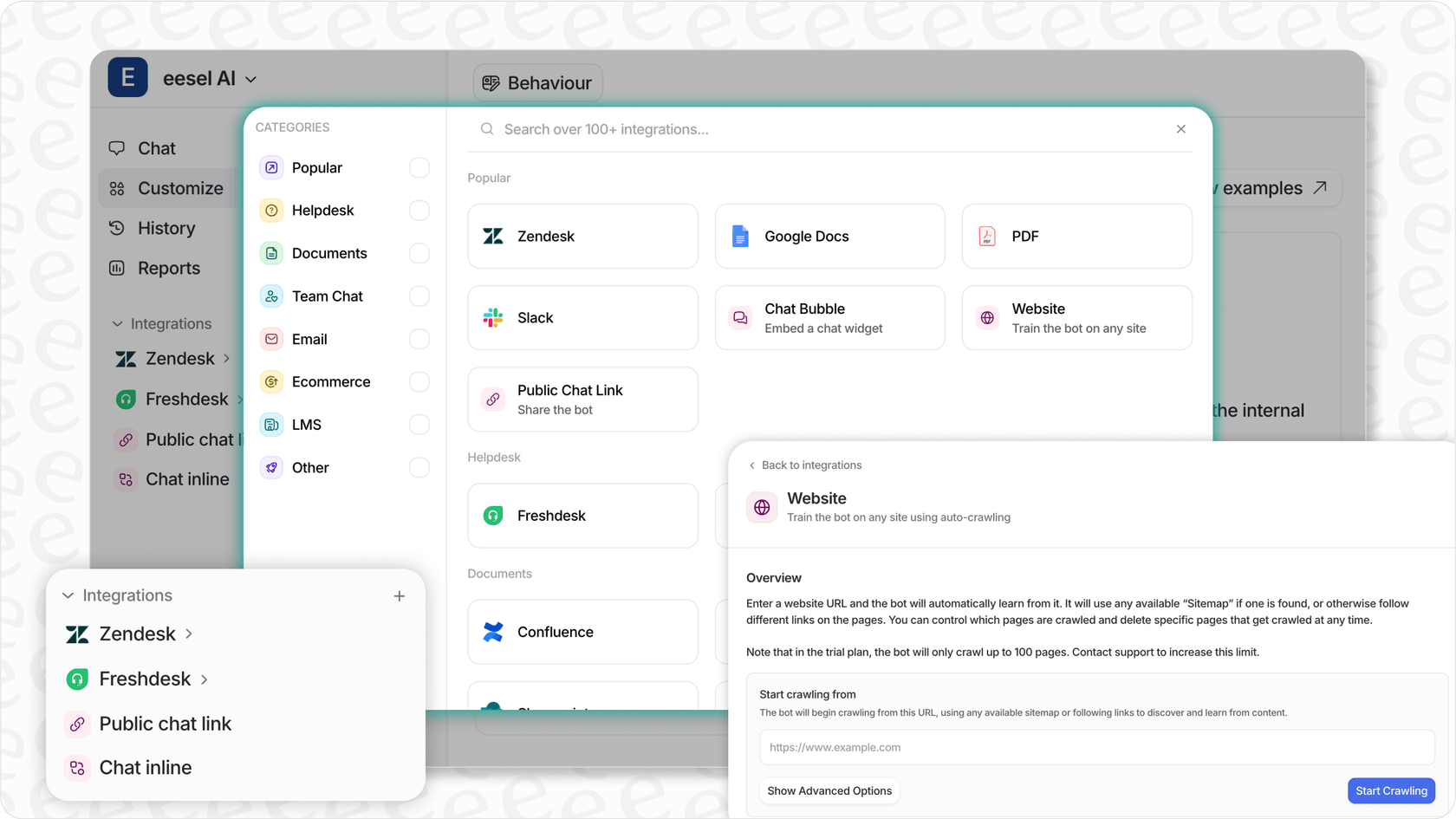Enable the Popular category checkbox
The image size is (1456, 819).
point(419,167)
